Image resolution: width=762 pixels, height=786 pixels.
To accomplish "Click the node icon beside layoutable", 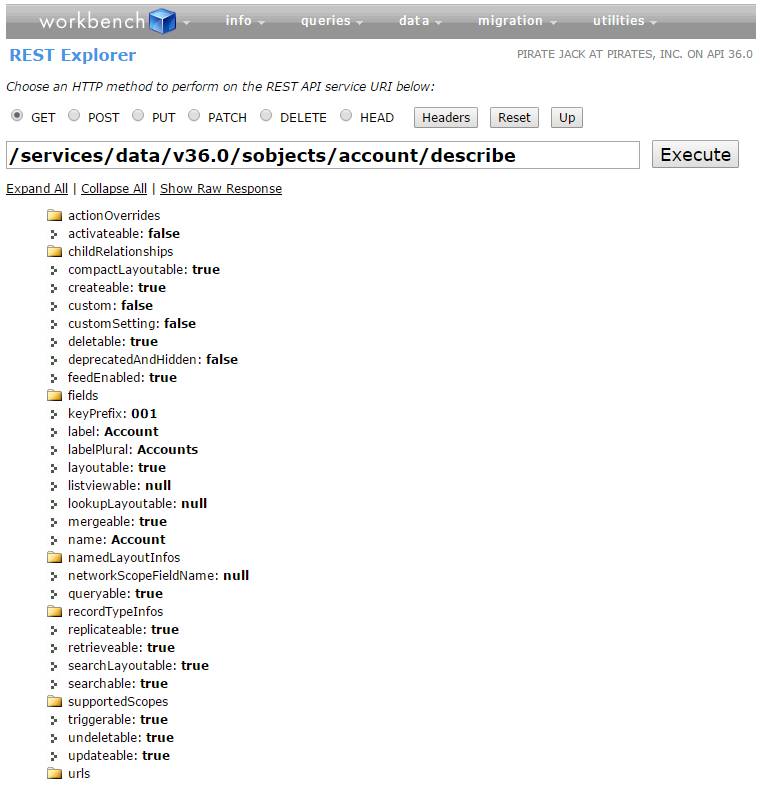I will (x=54, y=468).
